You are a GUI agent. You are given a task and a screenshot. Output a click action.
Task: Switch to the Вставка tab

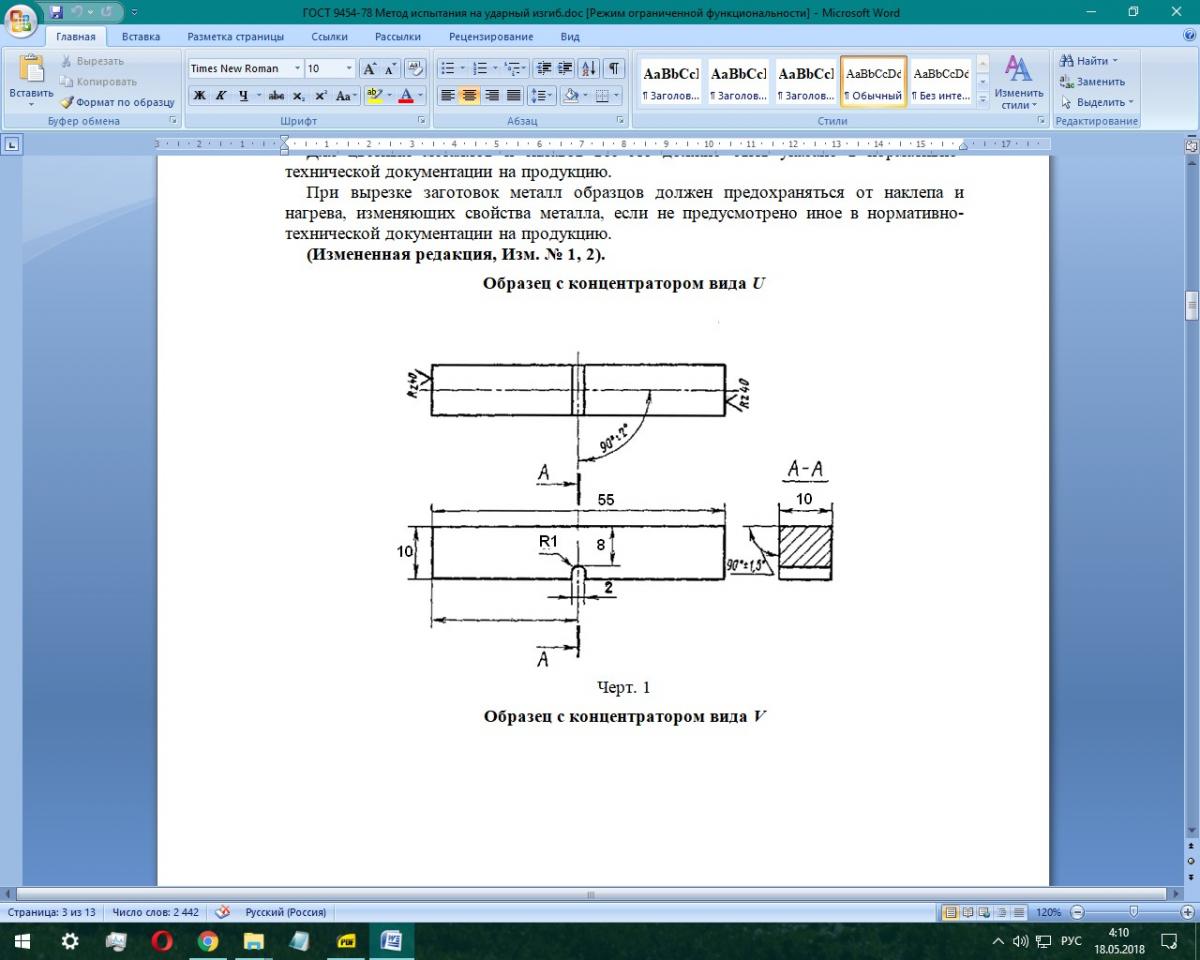tap(141, 37)
